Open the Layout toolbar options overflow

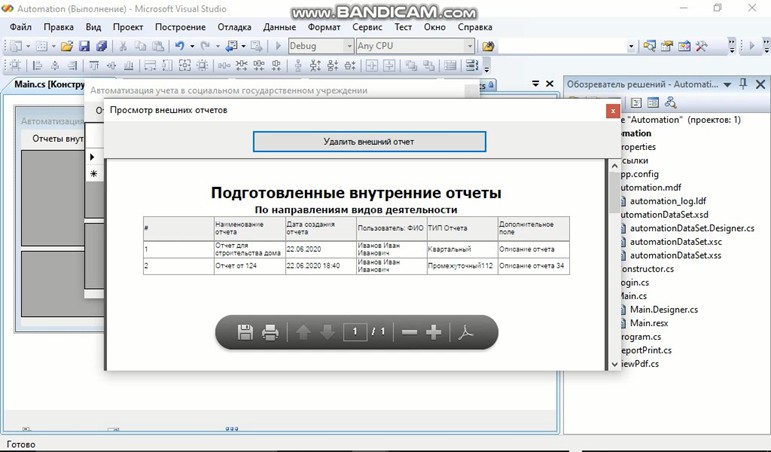click(487, 66)
